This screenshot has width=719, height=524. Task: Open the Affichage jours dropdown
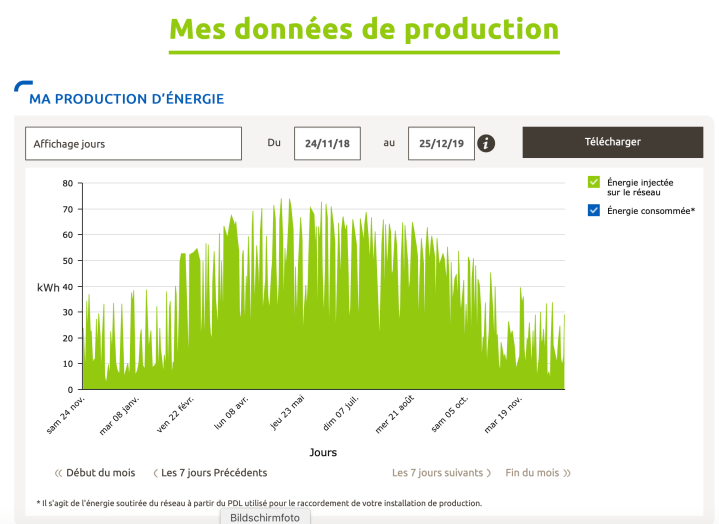point(133,143)
